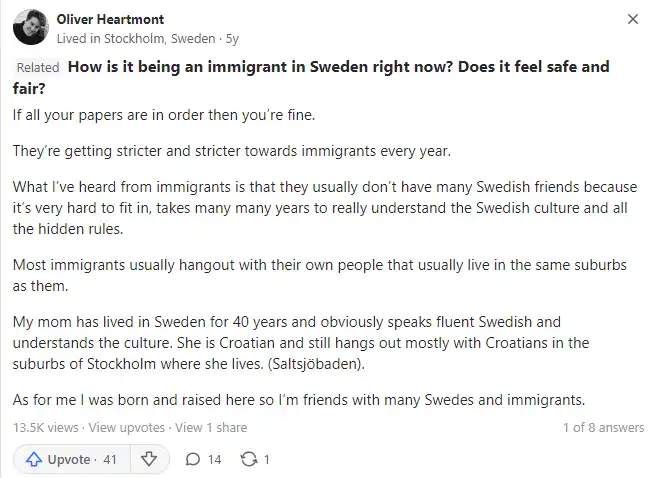Click 1 of 8 answers link
This screenshot has width=654, height=478.
604,428
